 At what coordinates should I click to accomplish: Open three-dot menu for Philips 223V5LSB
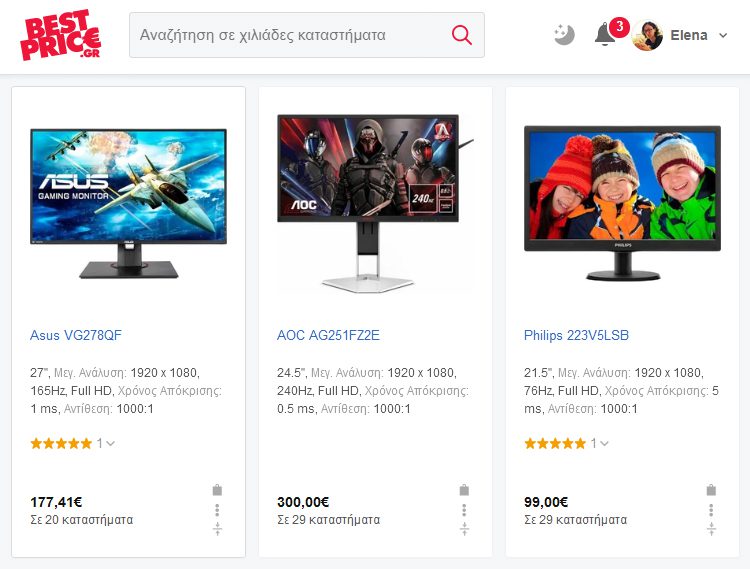(711, 510)
